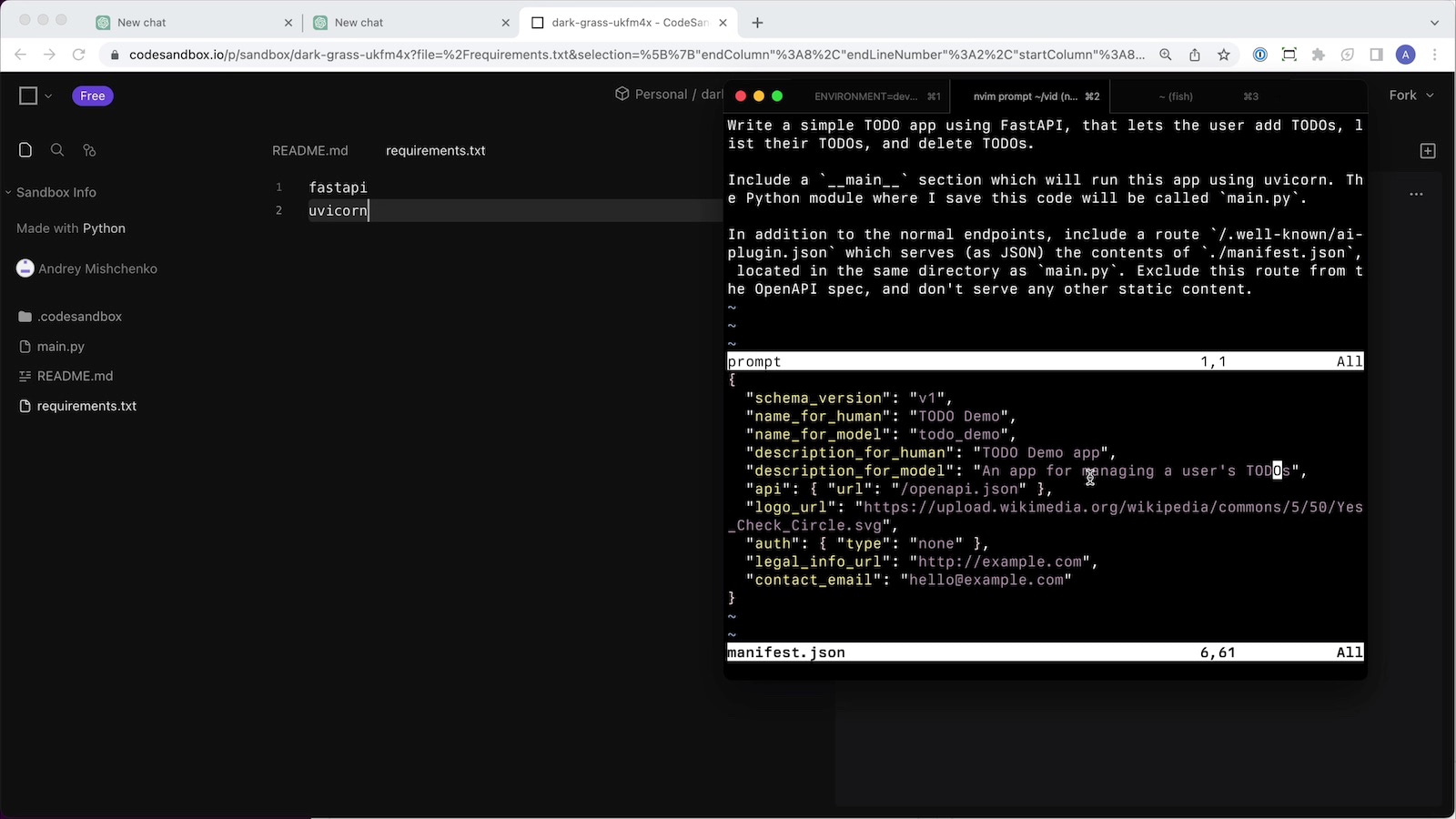Open a new panel with the plus icon
The width and height of the screenshot is (1456, 819).
tap(1427, 150)
